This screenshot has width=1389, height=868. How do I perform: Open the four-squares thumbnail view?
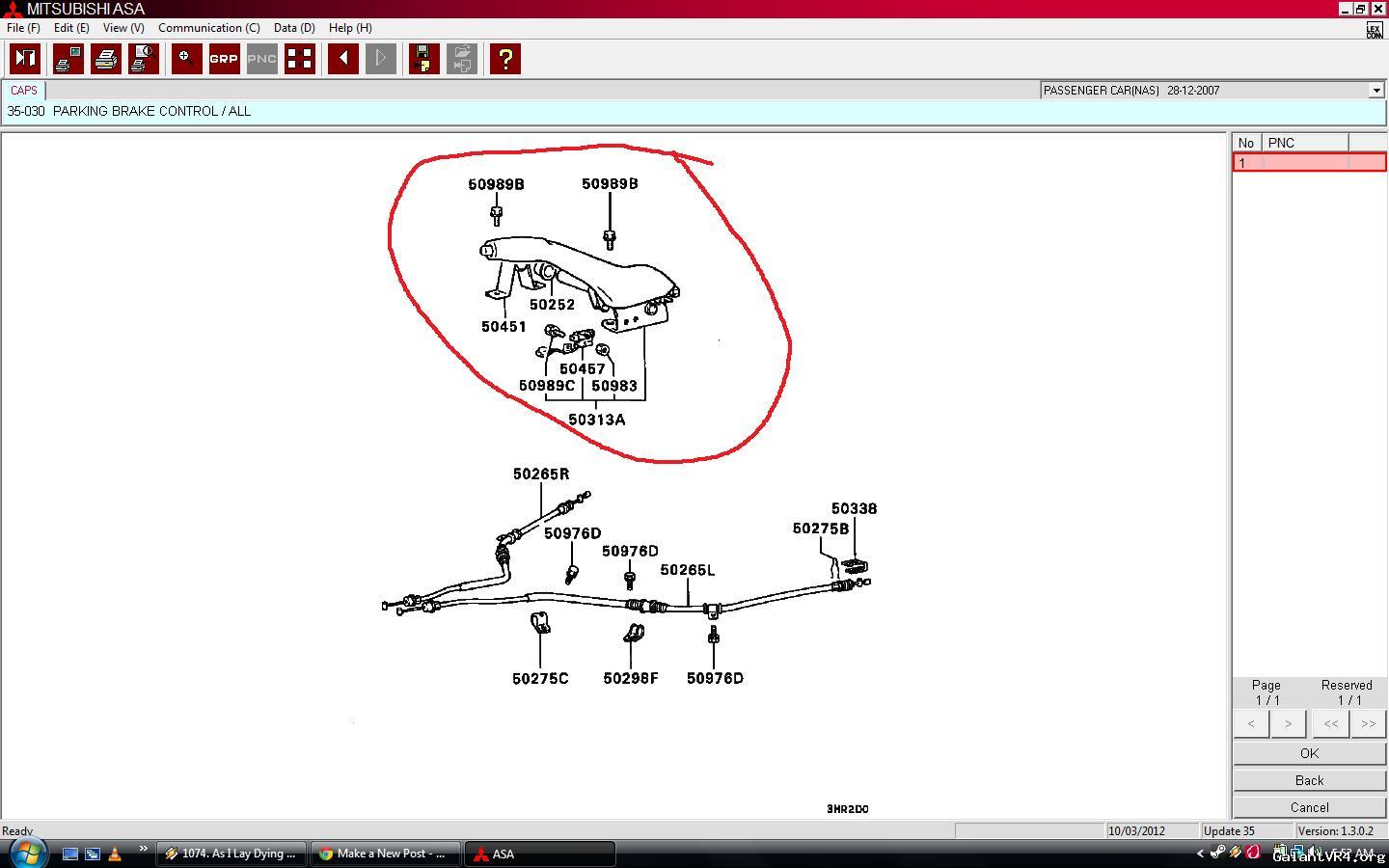[300, 59]
